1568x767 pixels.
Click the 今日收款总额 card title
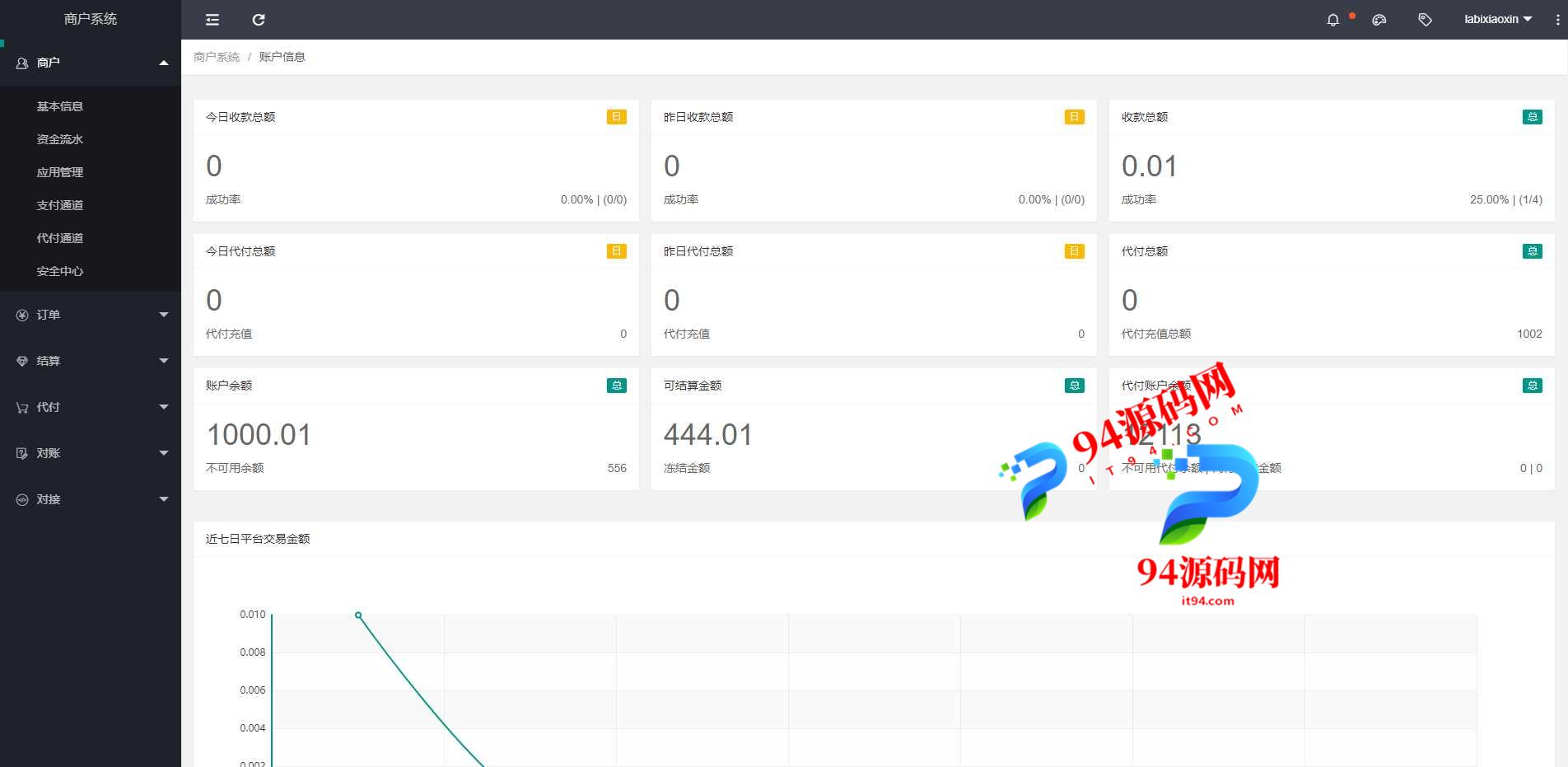coord(240,117)
